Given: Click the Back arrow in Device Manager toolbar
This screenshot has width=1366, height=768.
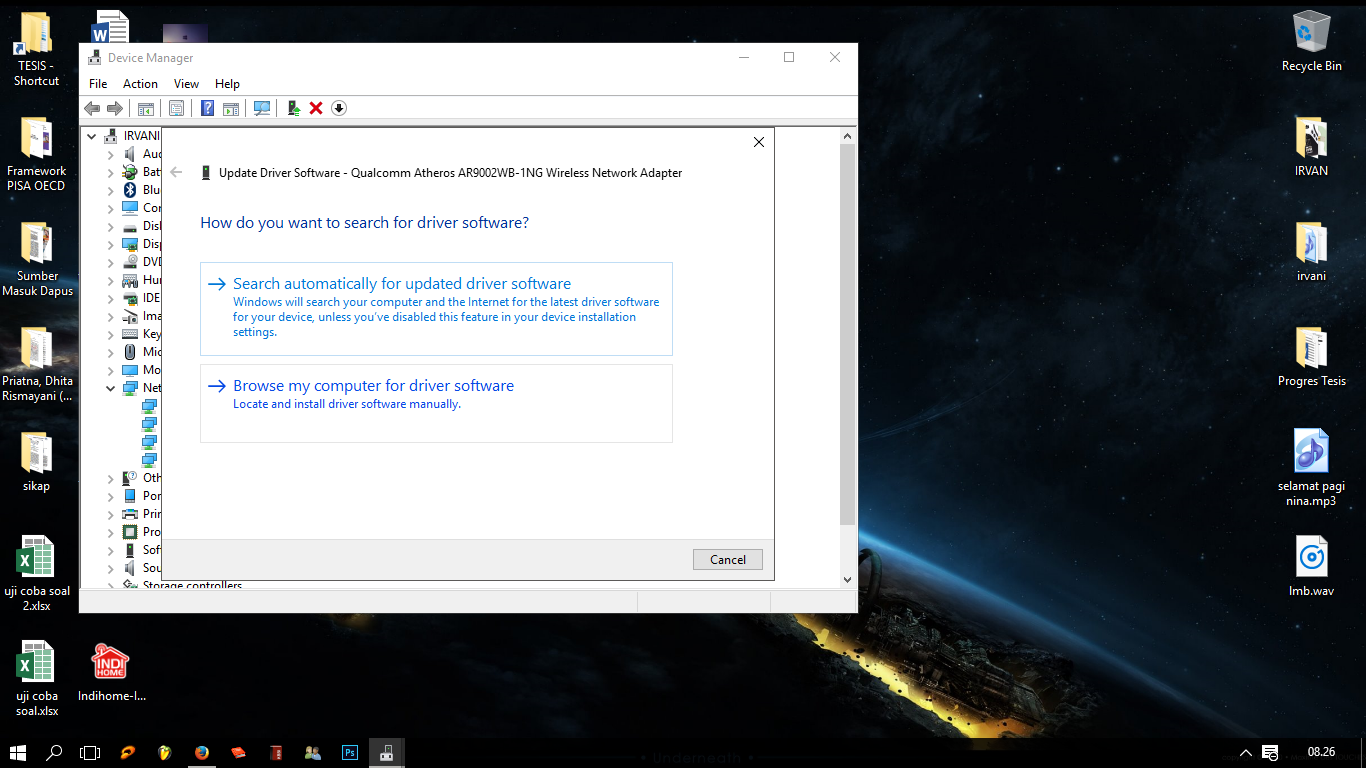Looking at the screenshot, I should (x=92, y=108).
